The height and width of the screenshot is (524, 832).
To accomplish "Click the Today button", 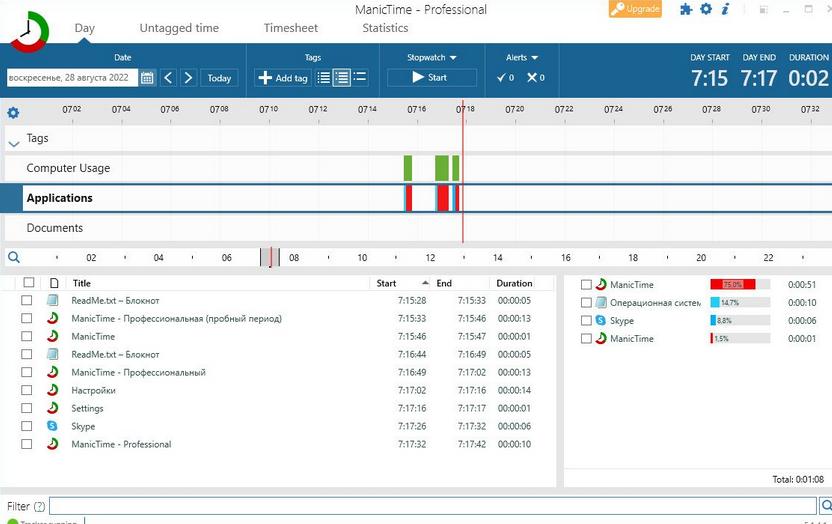I will (219, 78).
